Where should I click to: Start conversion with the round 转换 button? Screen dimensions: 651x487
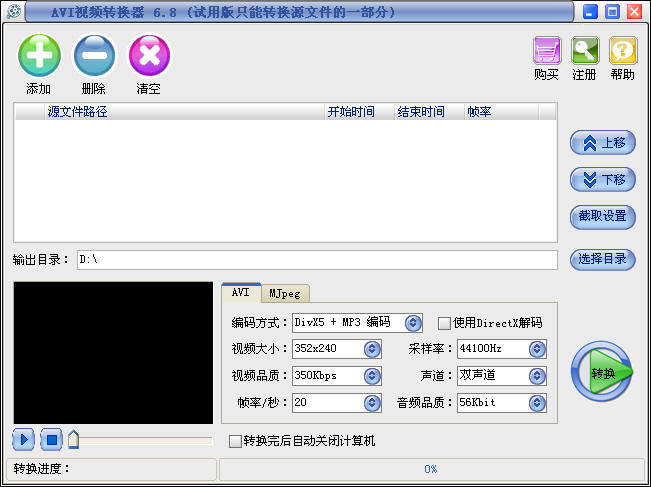click(x=602, y=372)
